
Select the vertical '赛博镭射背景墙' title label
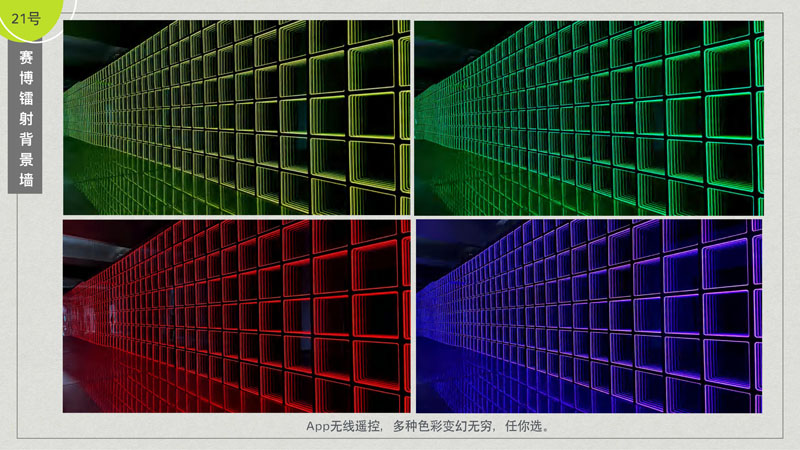point(25,117)
